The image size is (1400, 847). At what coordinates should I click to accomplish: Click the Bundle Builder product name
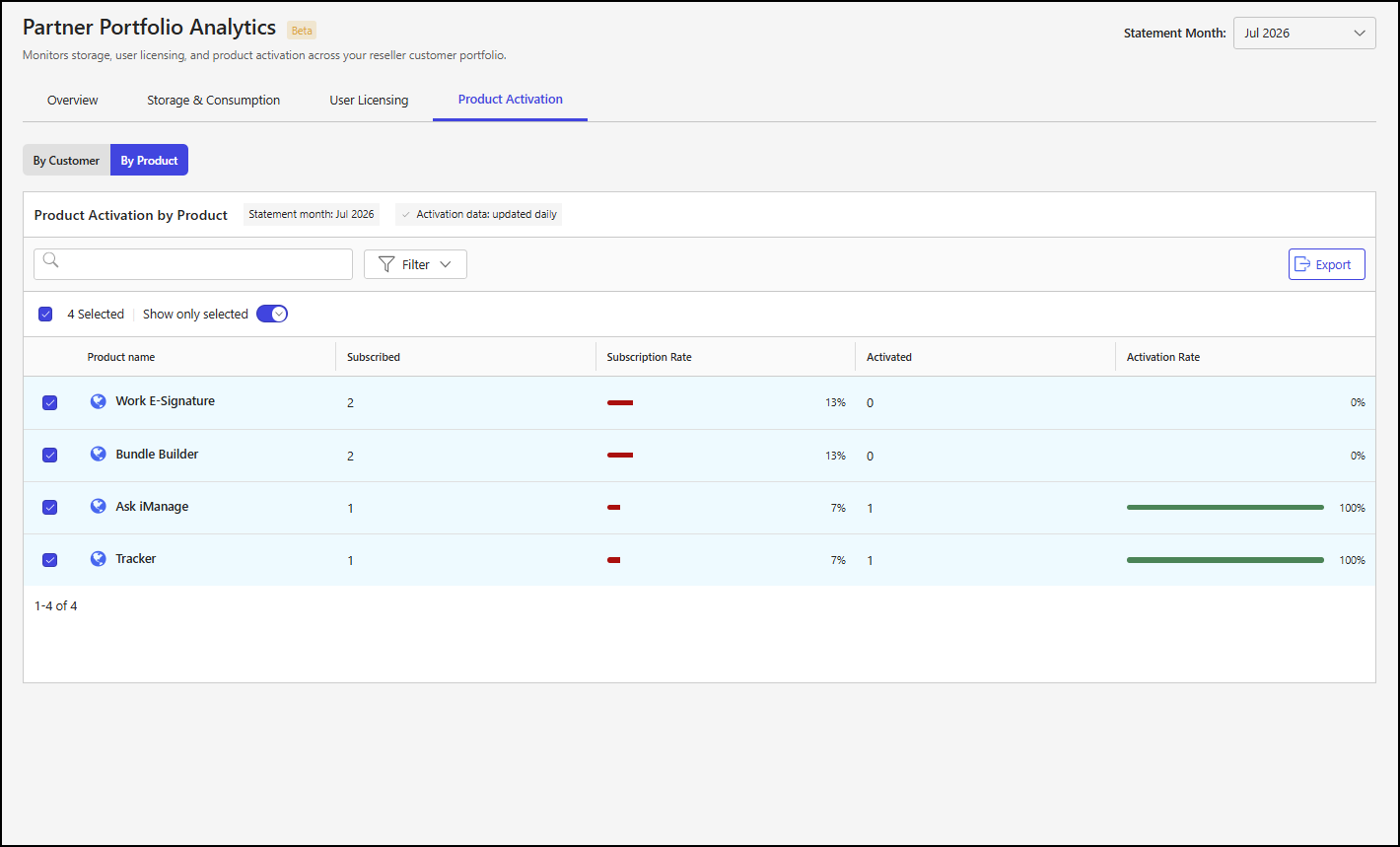157,455
